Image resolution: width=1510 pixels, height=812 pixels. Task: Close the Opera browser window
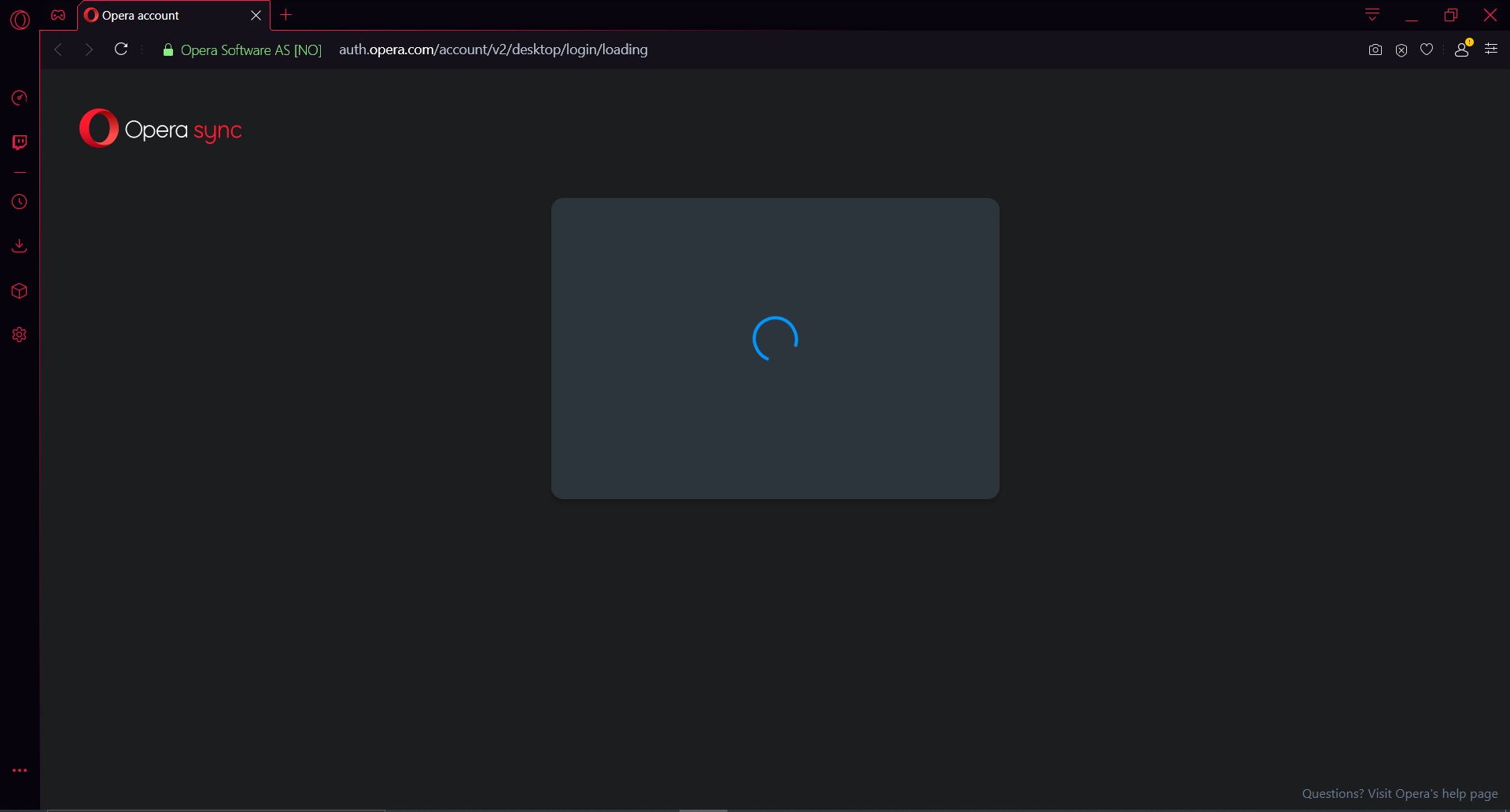point(1490,15)
